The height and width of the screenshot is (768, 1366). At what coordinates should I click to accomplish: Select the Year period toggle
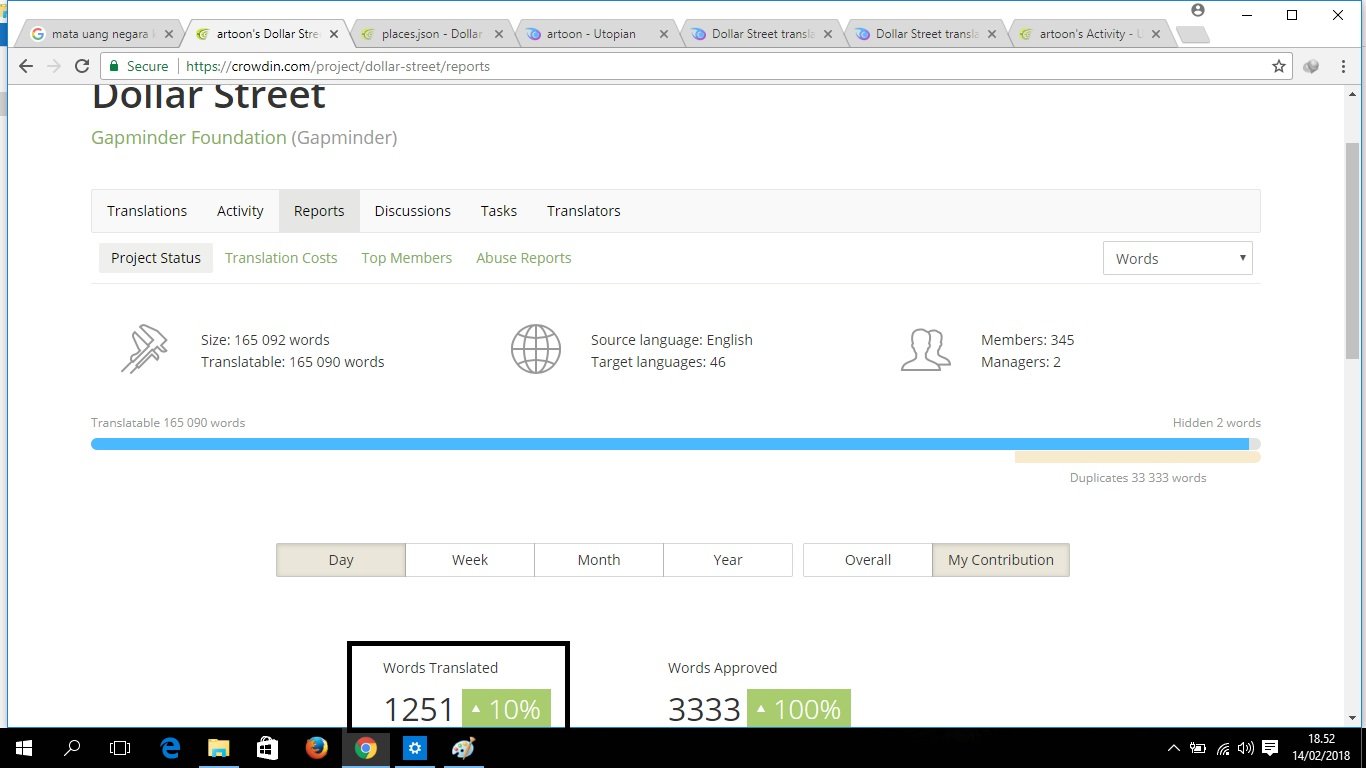point(728,560)
